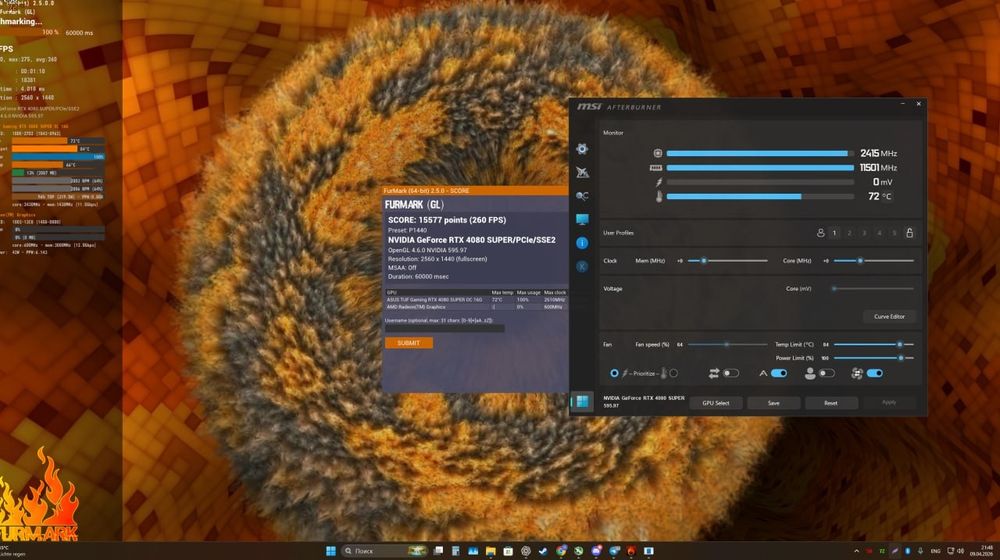Open Afterburner settings gear icon

point(582,149)
